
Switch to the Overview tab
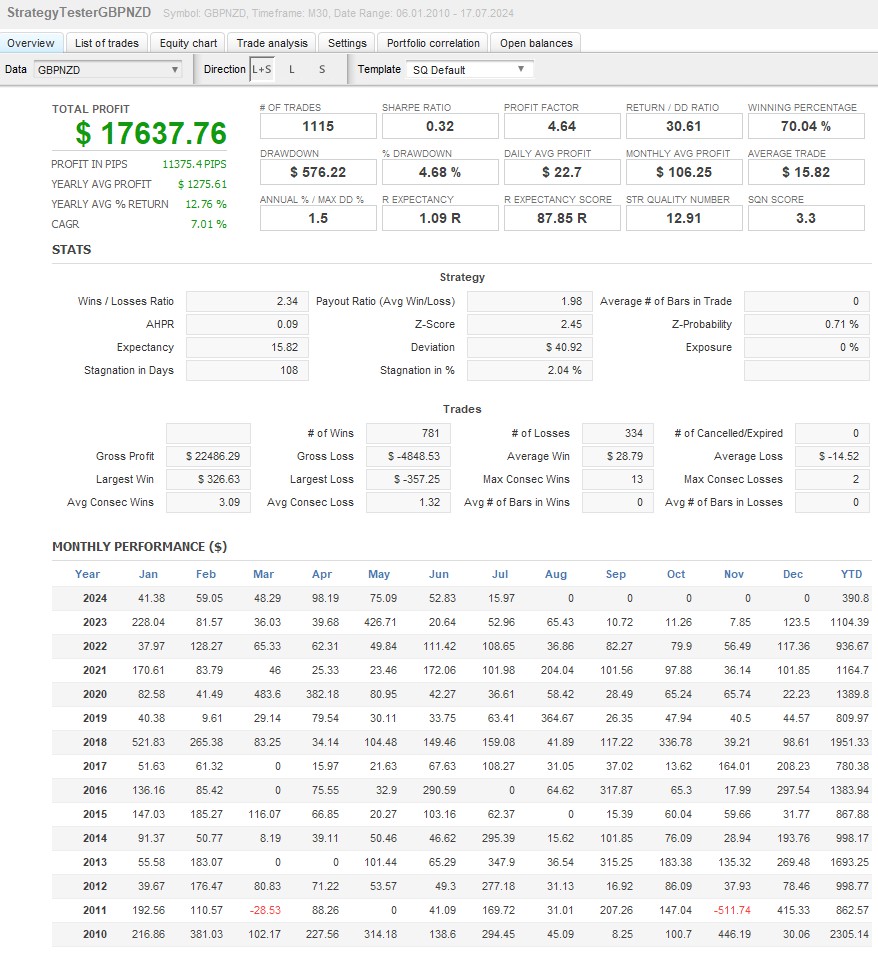coord(31,43)
